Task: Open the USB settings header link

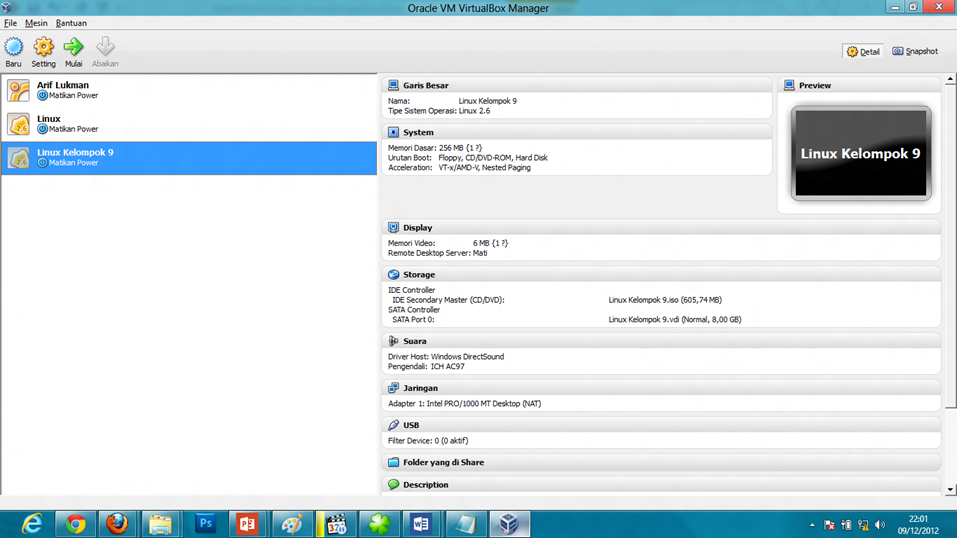Action: click(x=411, y=425)
